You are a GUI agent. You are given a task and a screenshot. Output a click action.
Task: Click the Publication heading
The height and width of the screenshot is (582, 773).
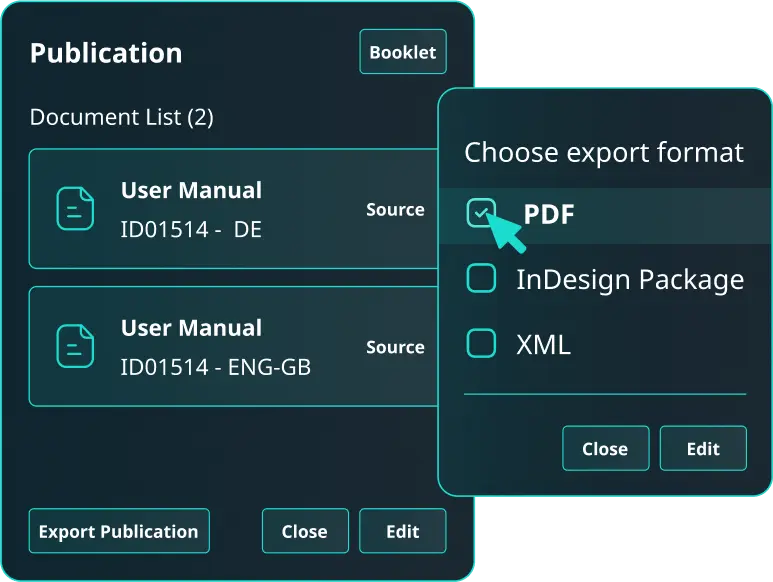pyautogui.click(x=106, y=53)
